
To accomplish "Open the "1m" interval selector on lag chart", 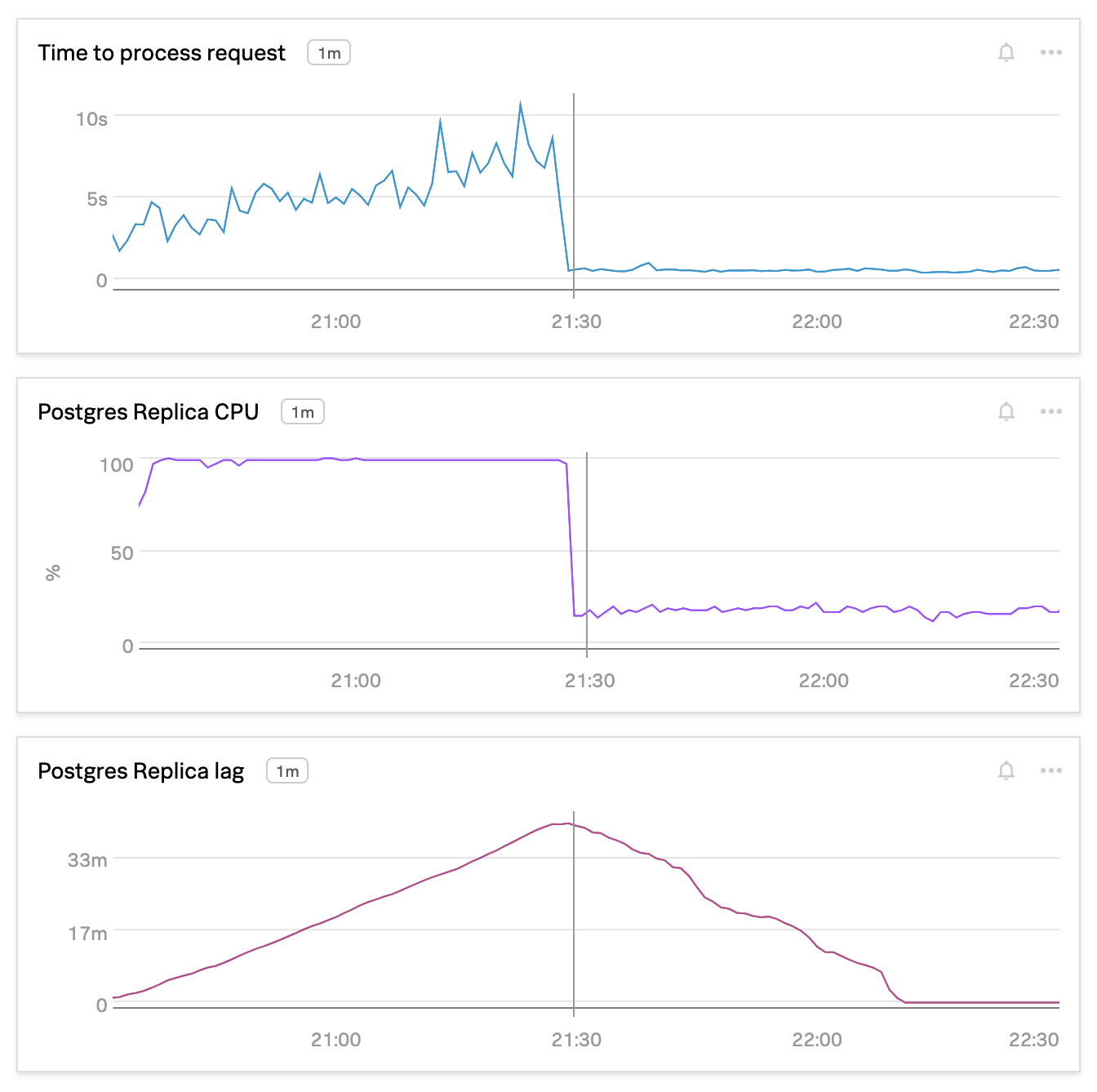I will (x=287, y=770).
